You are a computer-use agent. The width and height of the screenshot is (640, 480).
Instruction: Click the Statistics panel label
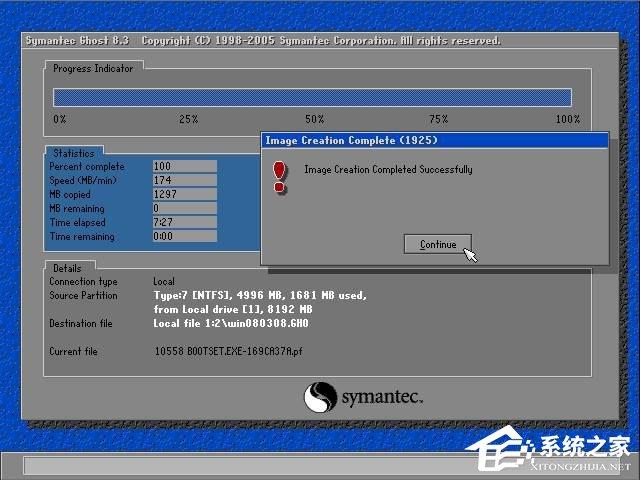(73, 153)
